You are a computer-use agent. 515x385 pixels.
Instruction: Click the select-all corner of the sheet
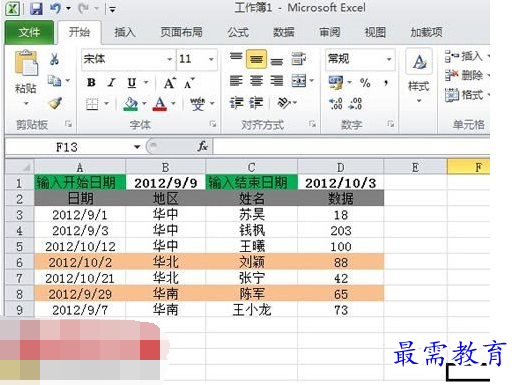[x=20, y=167]
